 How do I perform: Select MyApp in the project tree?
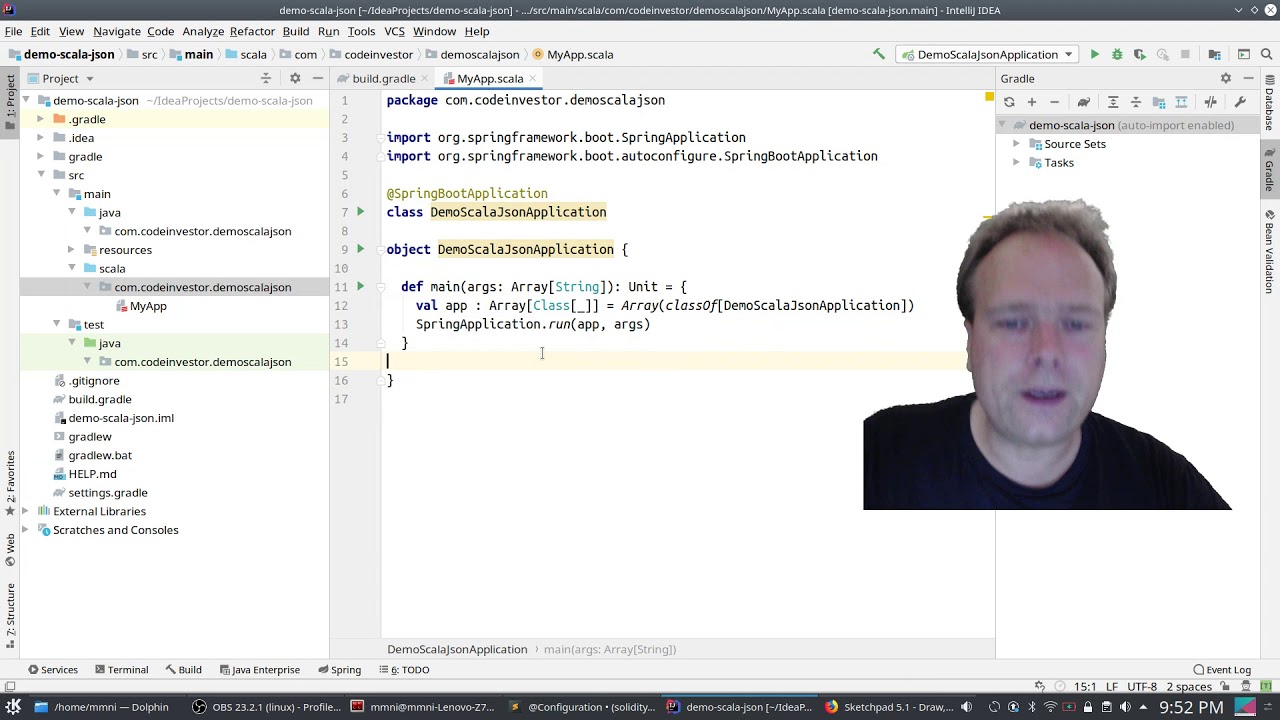148,306
